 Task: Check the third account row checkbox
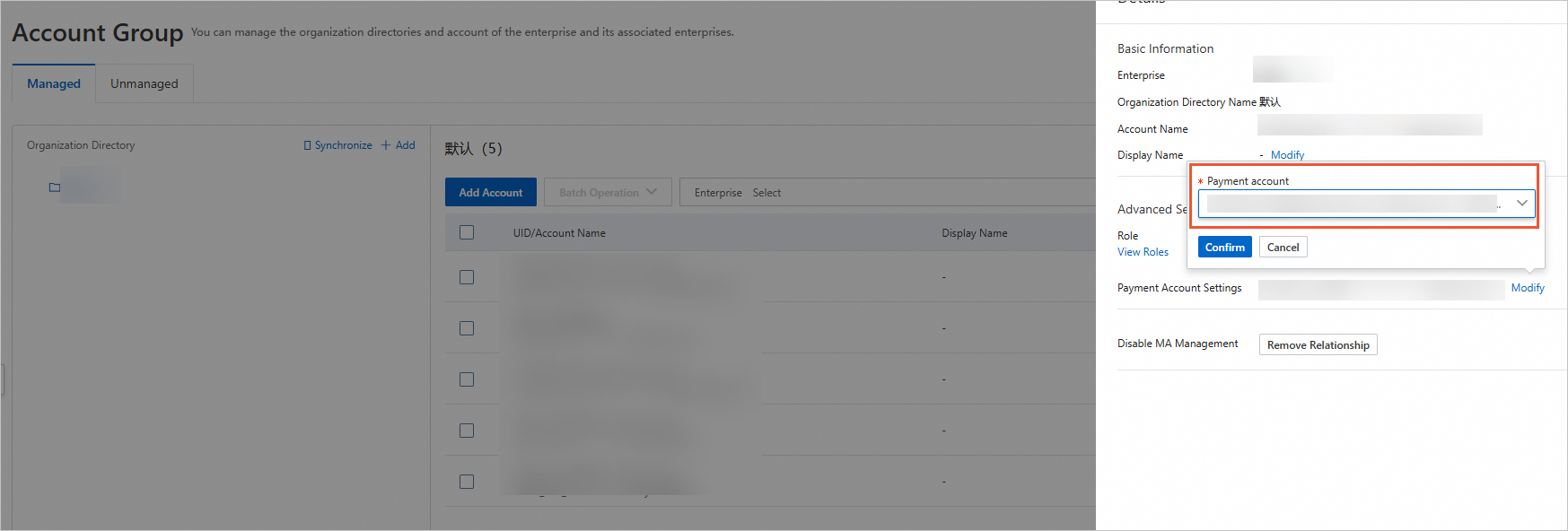(467, 379)
